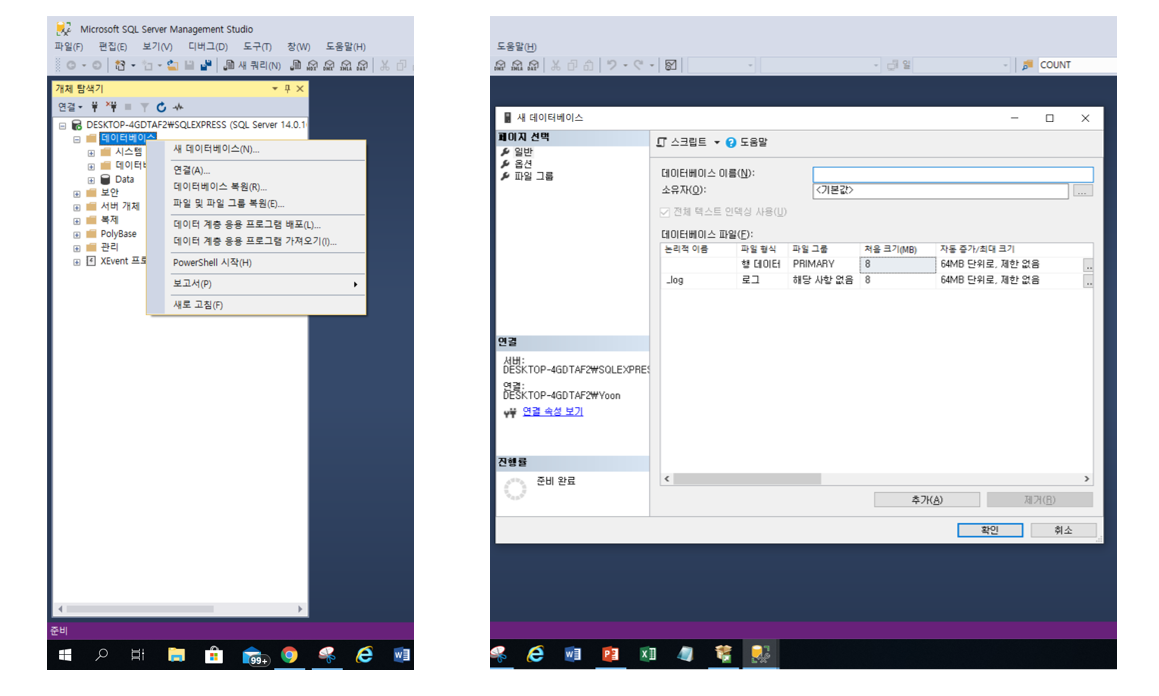Screen dimensions: 1159x696
Task: Close the Object Explorer panel
Action: coord(300,89)
